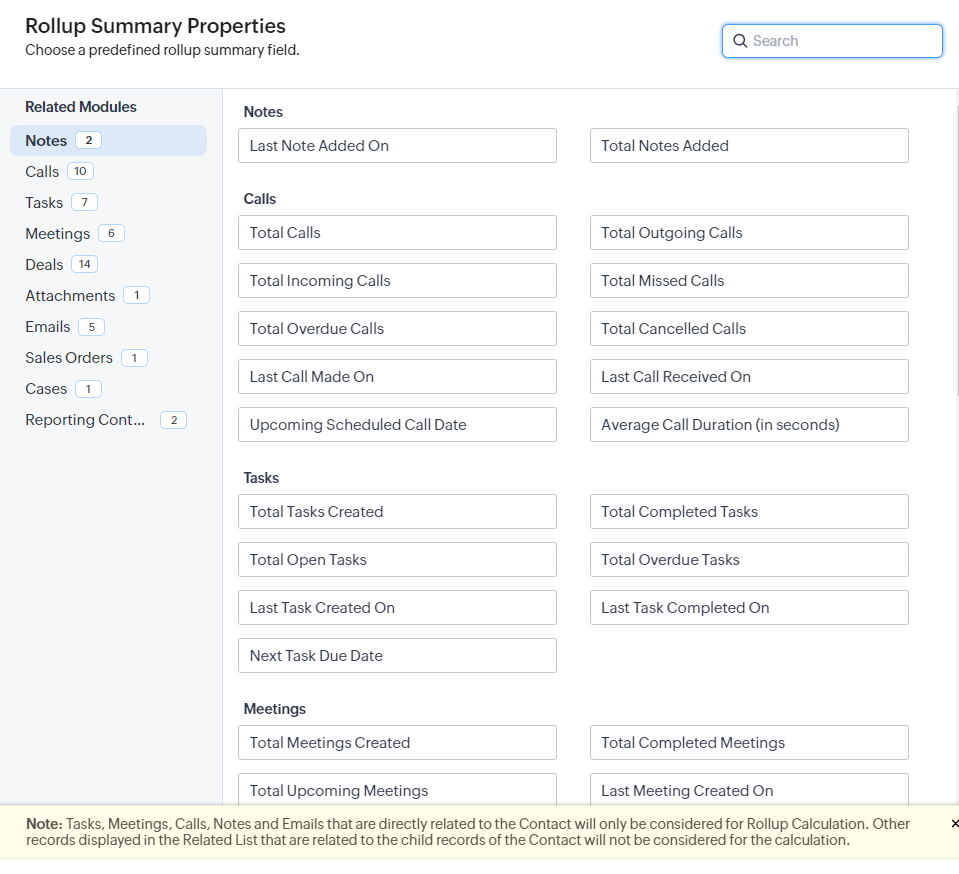Open the Calls module category
The height and width of the screenshot is (874, 959).
click(x=42, y=172)
